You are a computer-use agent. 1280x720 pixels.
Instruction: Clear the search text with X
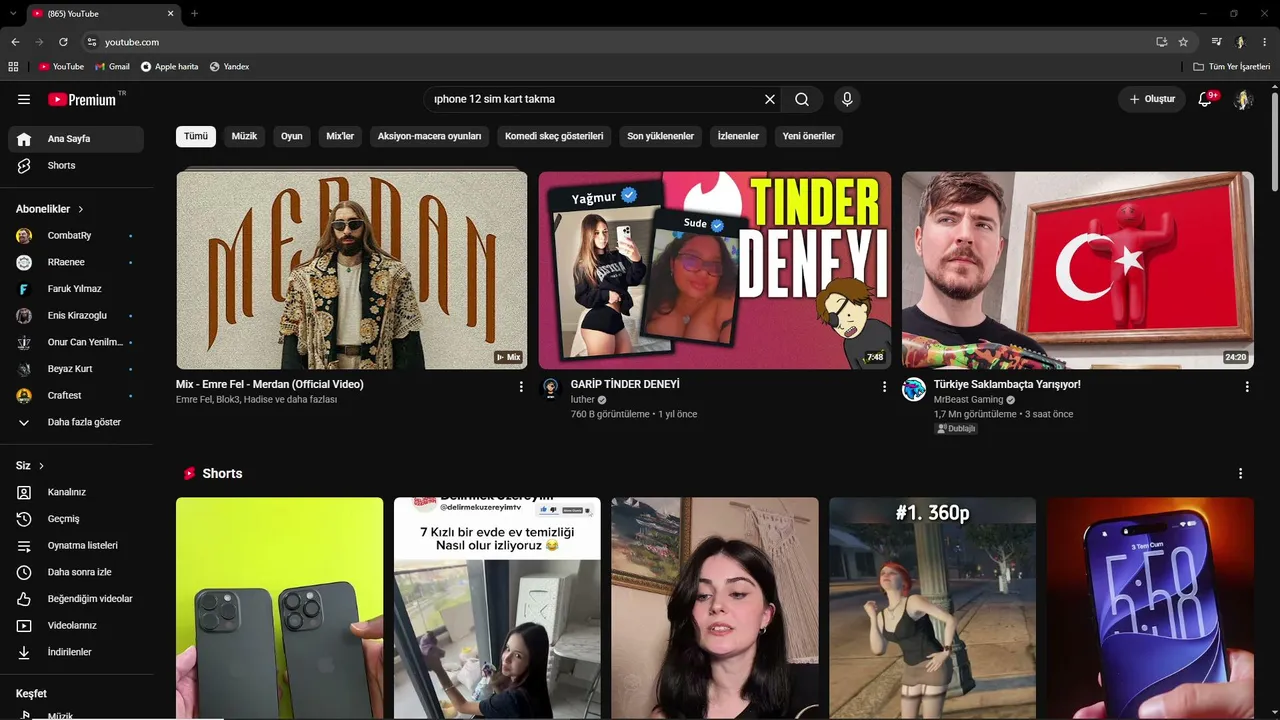point(770,99)
